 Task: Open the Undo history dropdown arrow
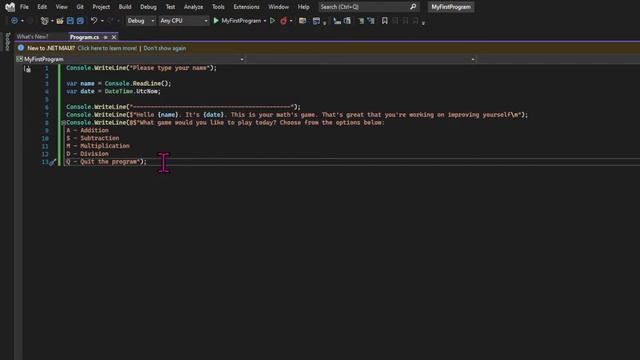(x=102, y=21)
